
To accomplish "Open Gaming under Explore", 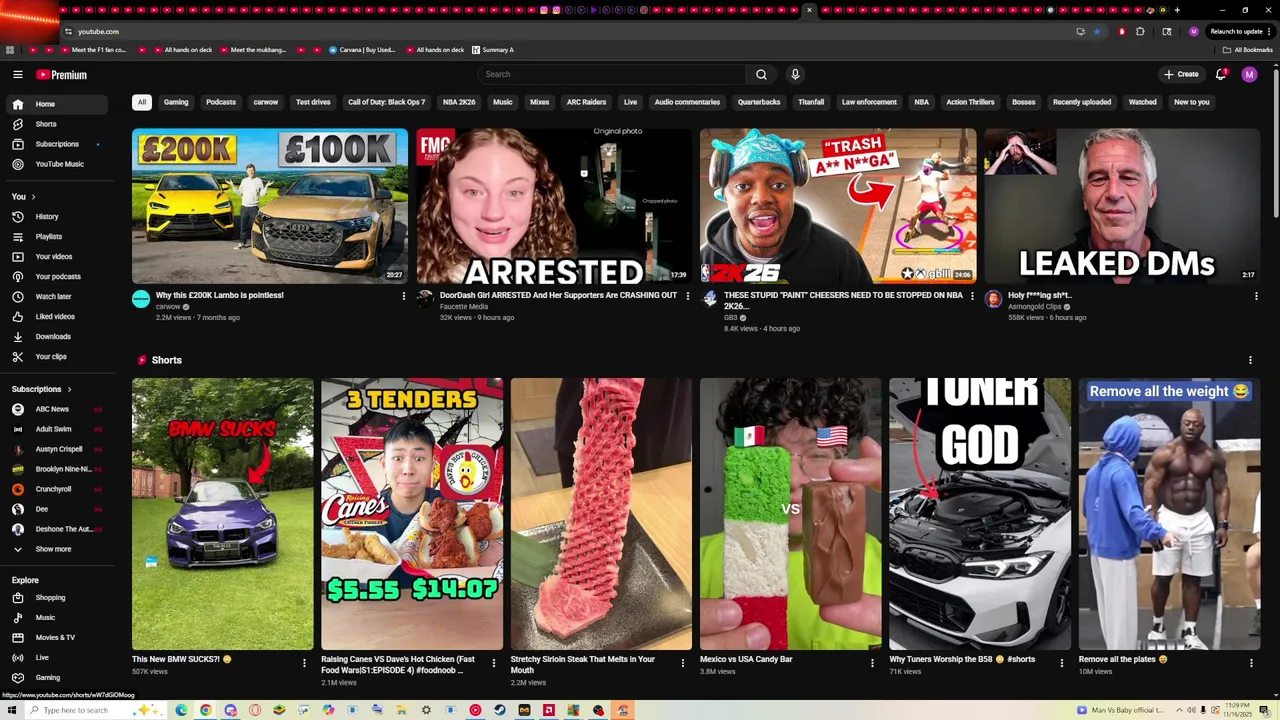I will [58, 678].
